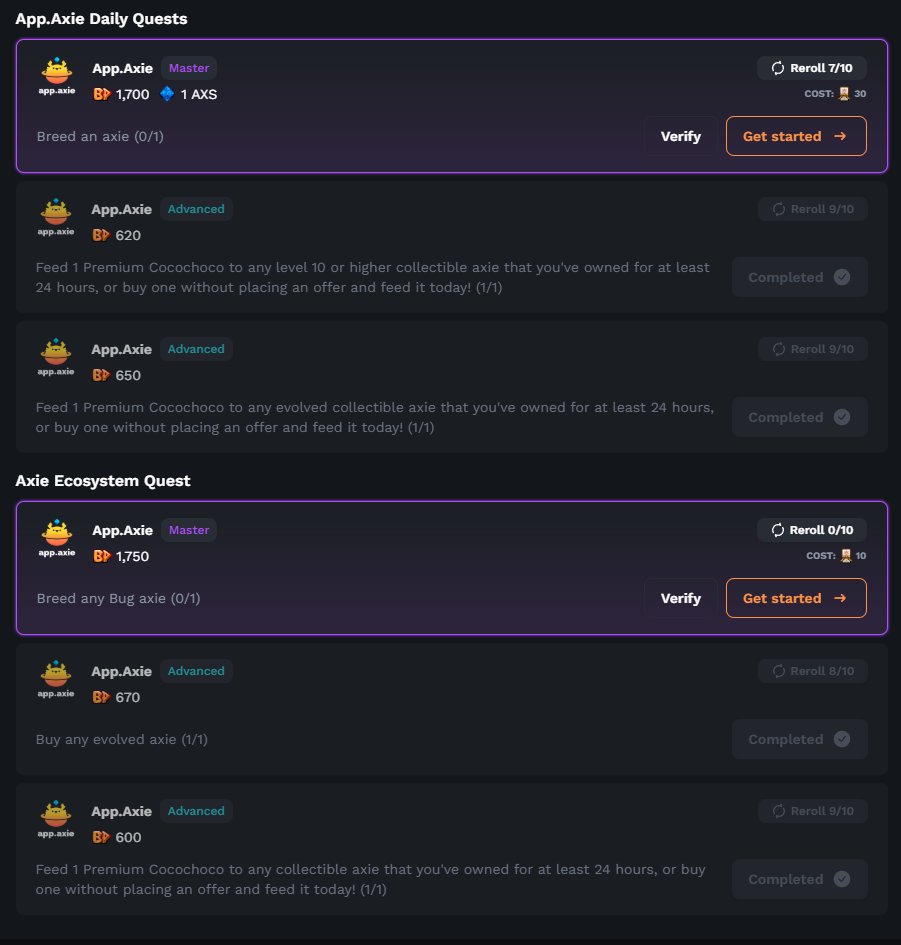Click the Master badge on the daily quest
Viewport: 901px width, 945px height.
[189, 68]
